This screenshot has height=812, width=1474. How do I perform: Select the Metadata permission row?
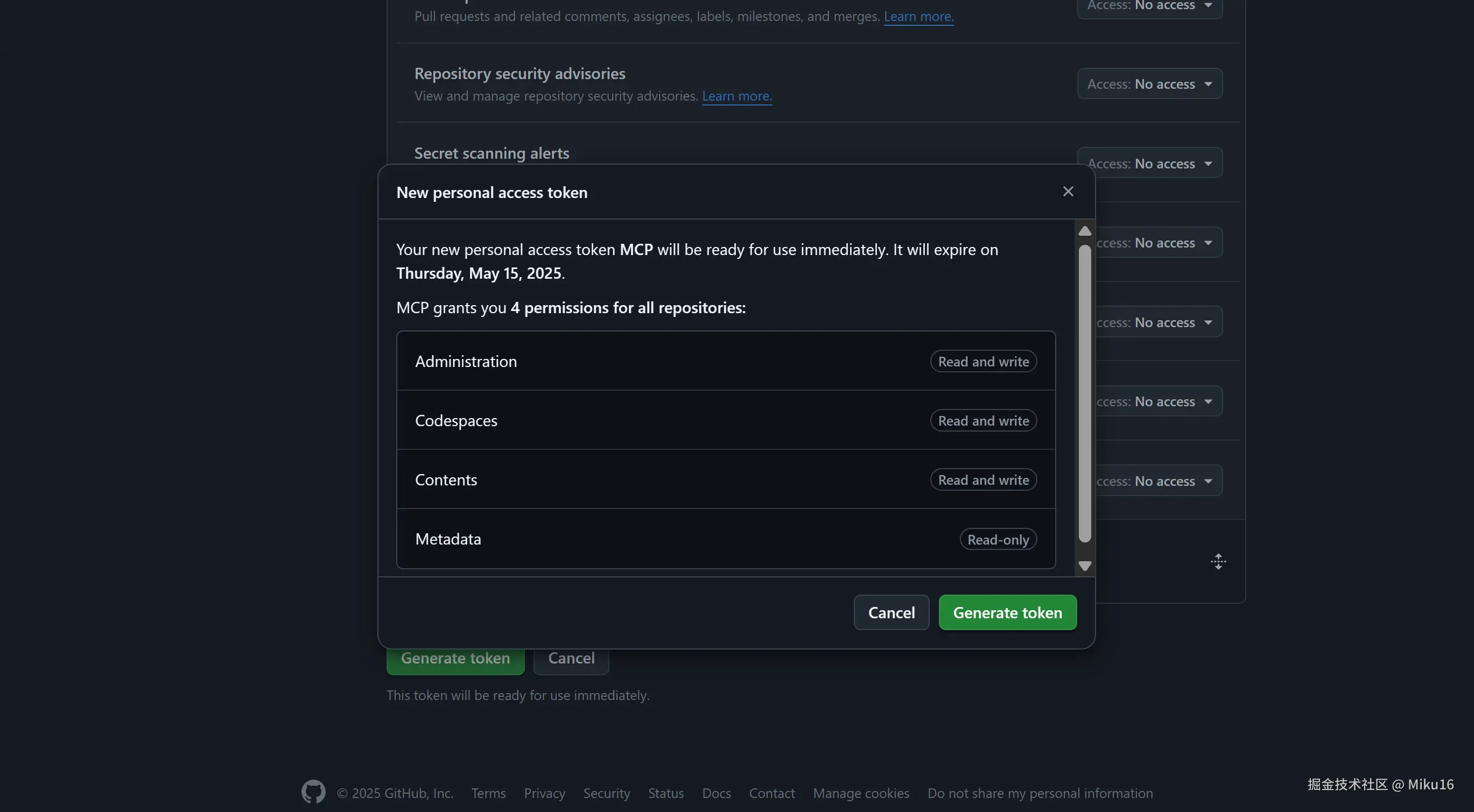coord(726,539)
